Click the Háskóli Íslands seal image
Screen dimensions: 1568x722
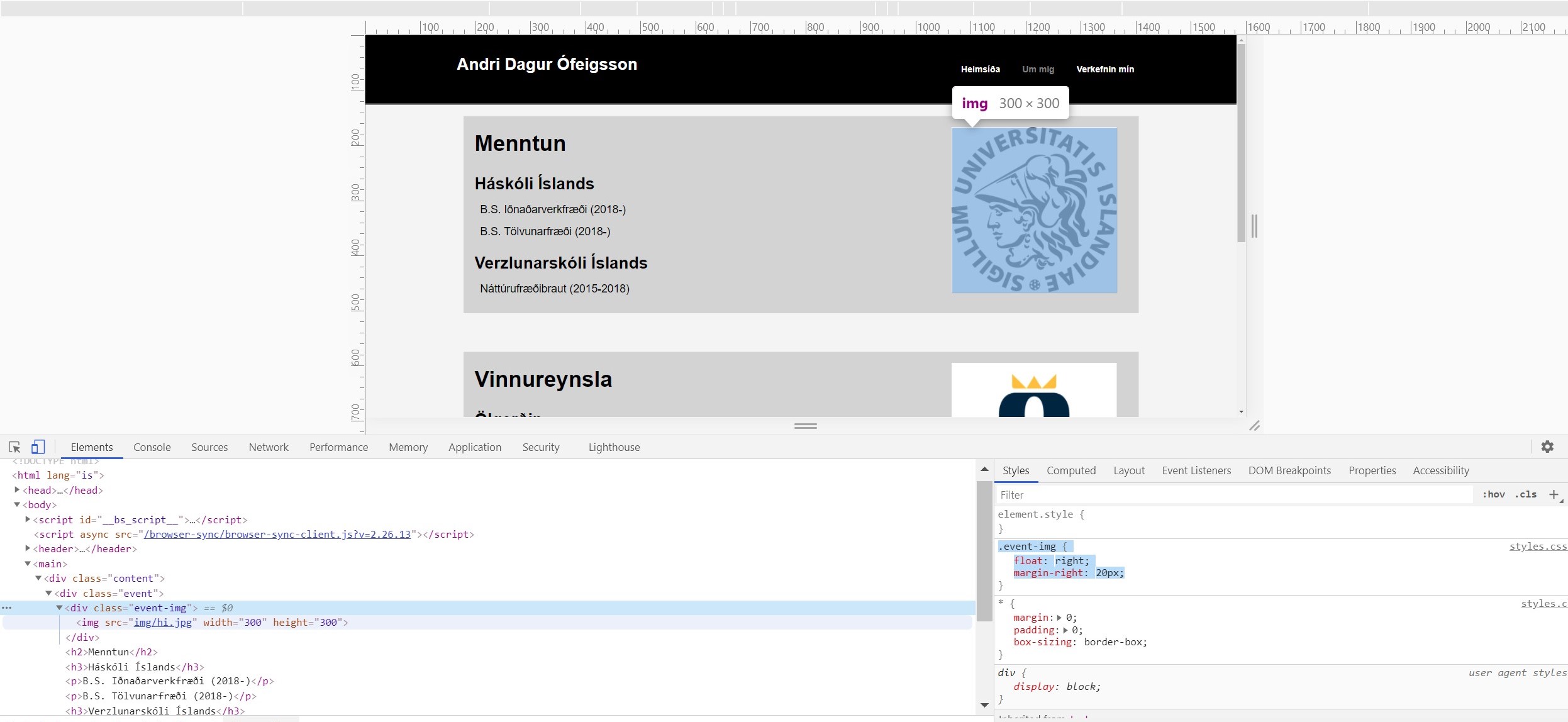coord(1034,210)
